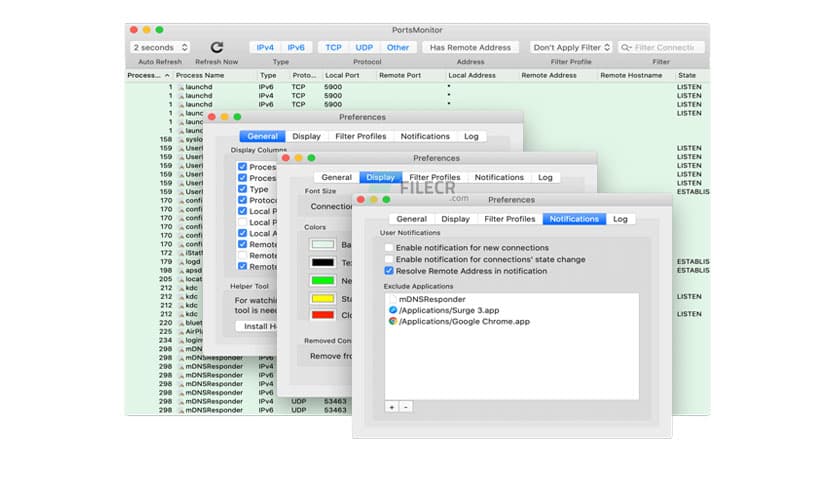Open the green new connection color swatch
Image resolution: width=836 pixels, height=484 pixels.
[x=323, y=280]
